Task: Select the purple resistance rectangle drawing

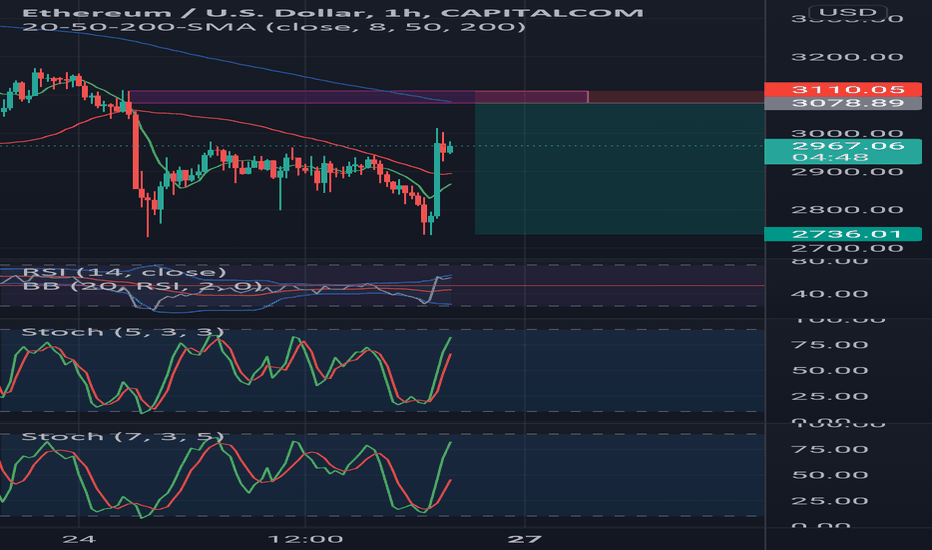Action: pyautogui.click(x=358, y=97)
